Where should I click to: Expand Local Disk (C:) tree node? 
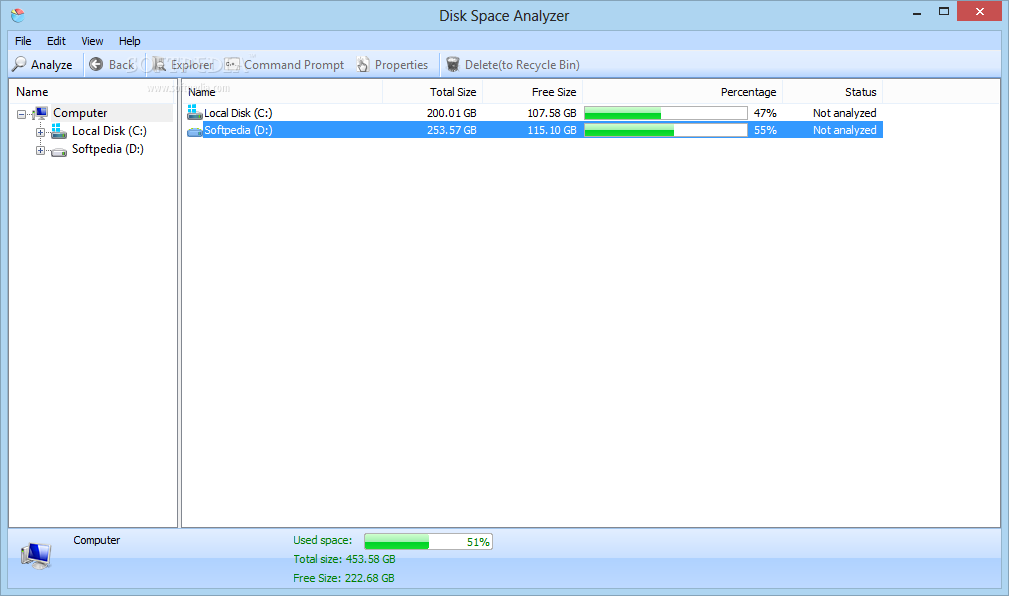tap(40, 133)
